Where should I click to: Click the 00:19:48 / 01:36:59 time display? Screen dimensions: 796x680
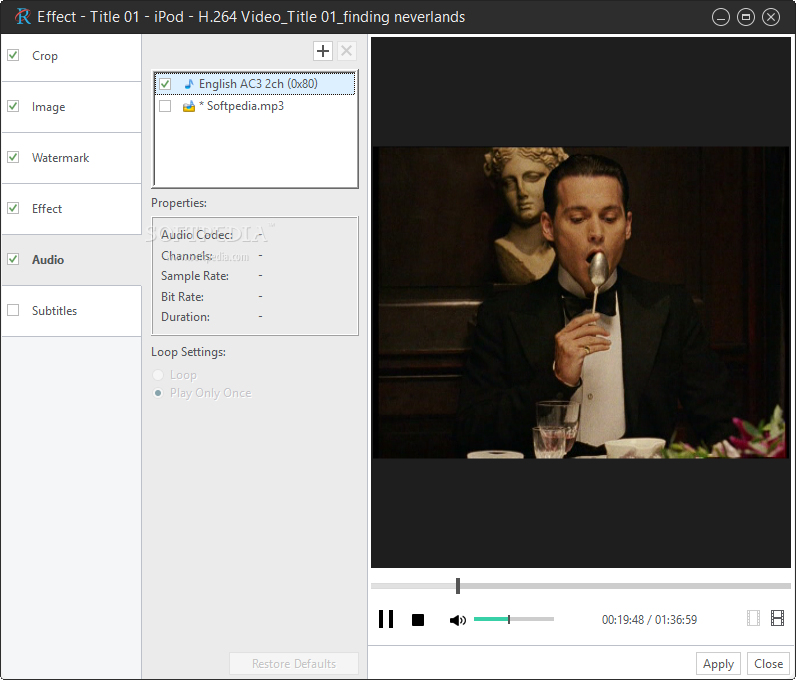(649, 620)
